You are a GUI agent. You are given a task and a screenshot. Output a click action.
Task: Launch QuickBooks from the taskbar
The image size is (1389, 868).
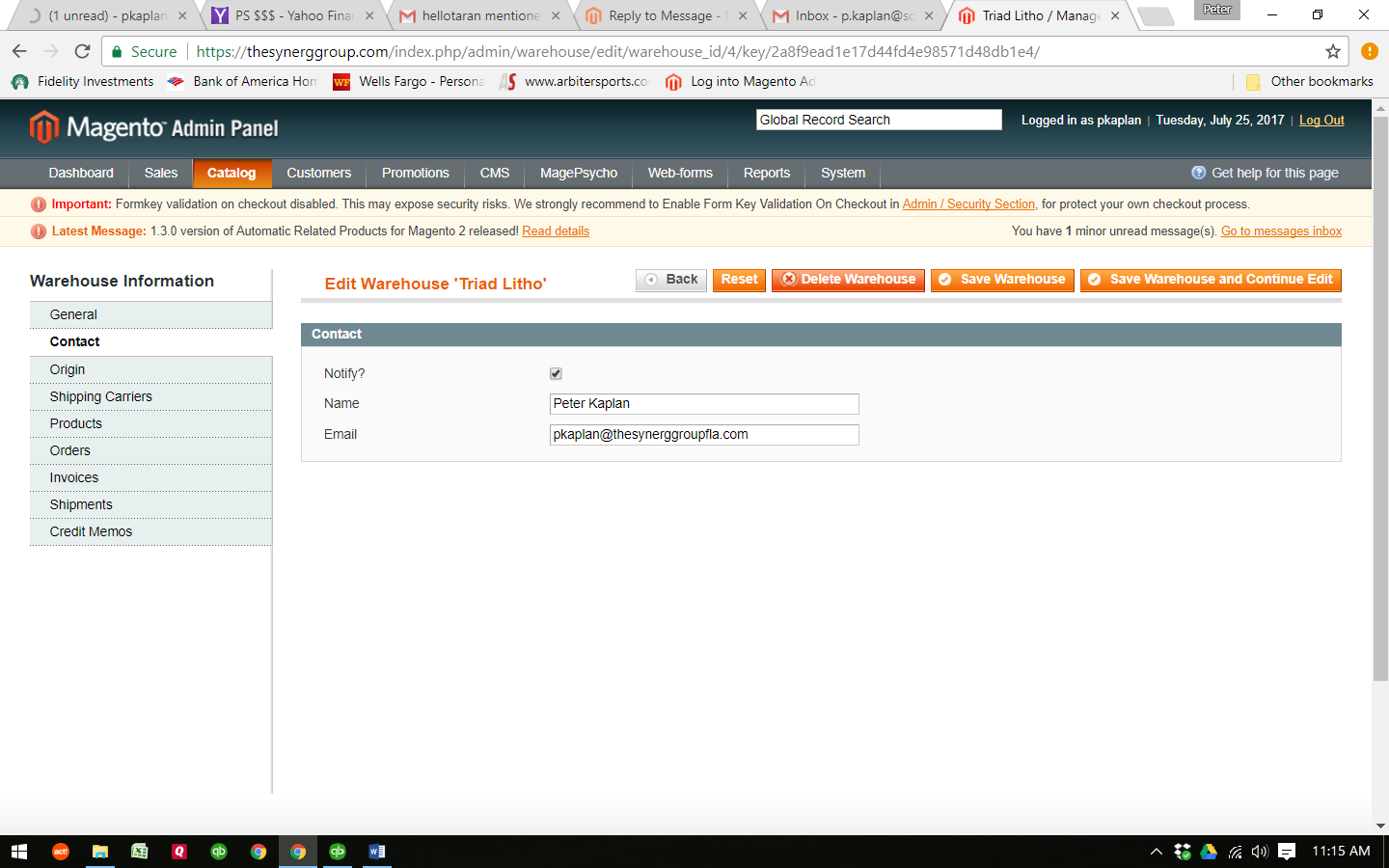[217, 852]
